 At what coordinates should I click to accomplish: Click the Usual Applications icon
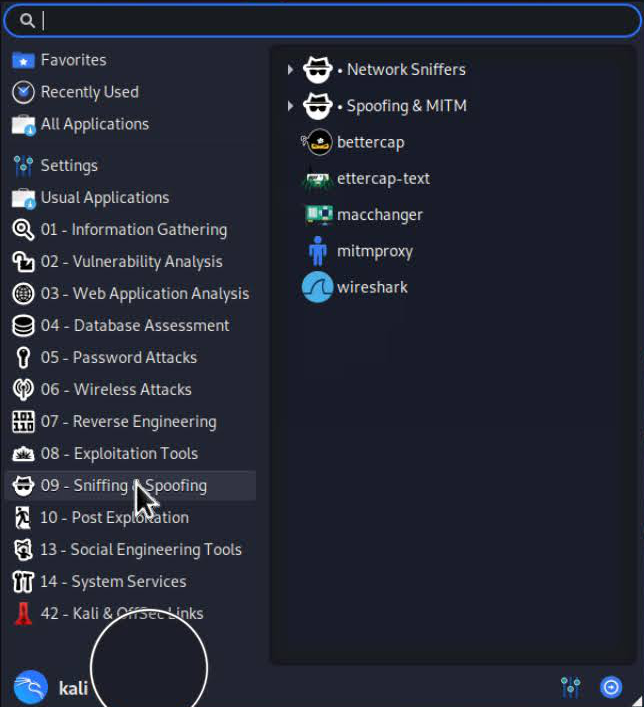(x=23, y=198)
